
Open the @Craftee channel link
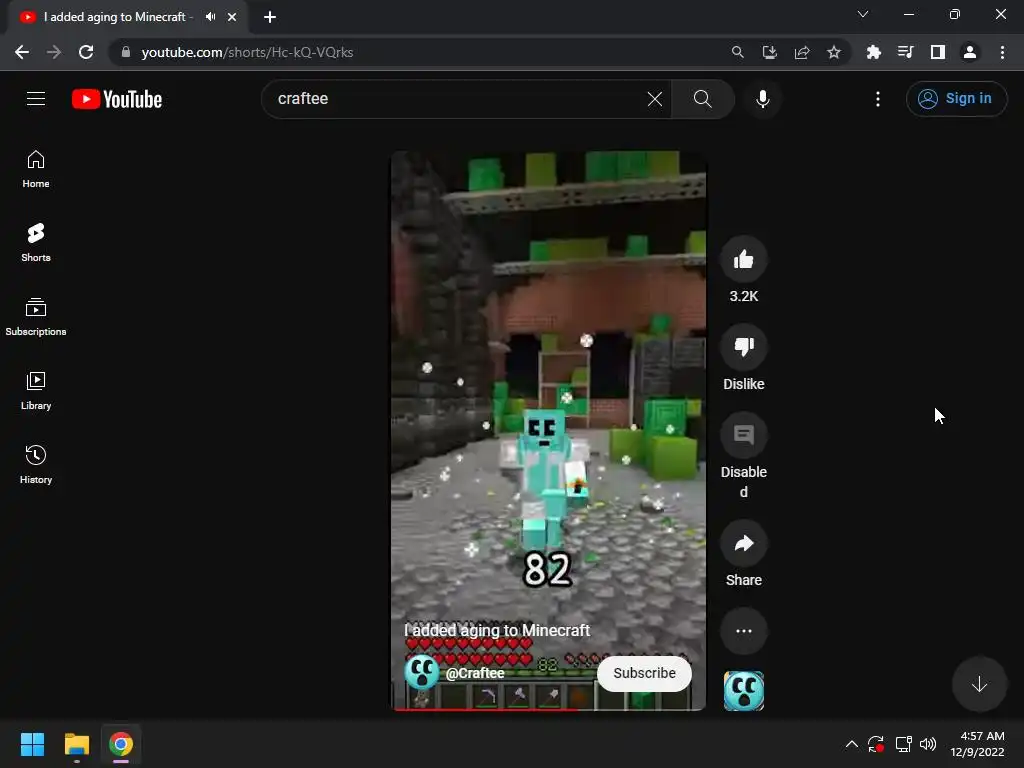pyautogui.click(x=475, y=673)
